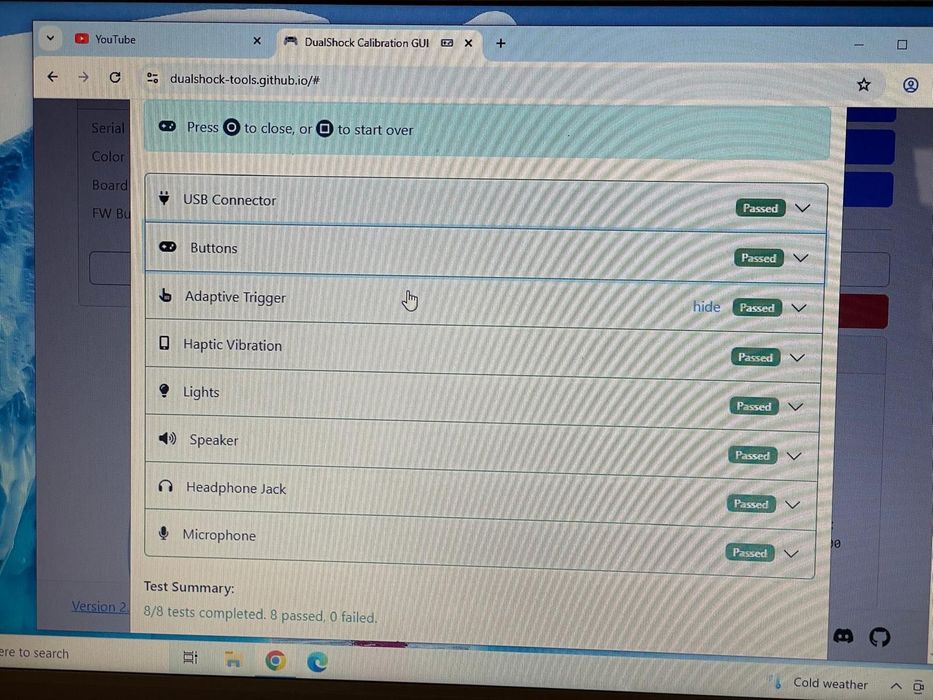
Task: Click the Speaker Passed badge
Action: pos(752,455)
